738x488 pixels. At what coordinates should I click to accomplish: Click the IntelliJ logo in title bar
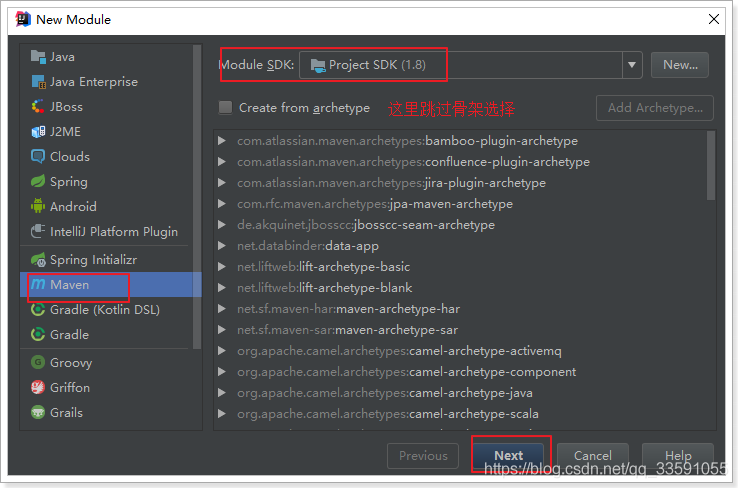[23, 19]
